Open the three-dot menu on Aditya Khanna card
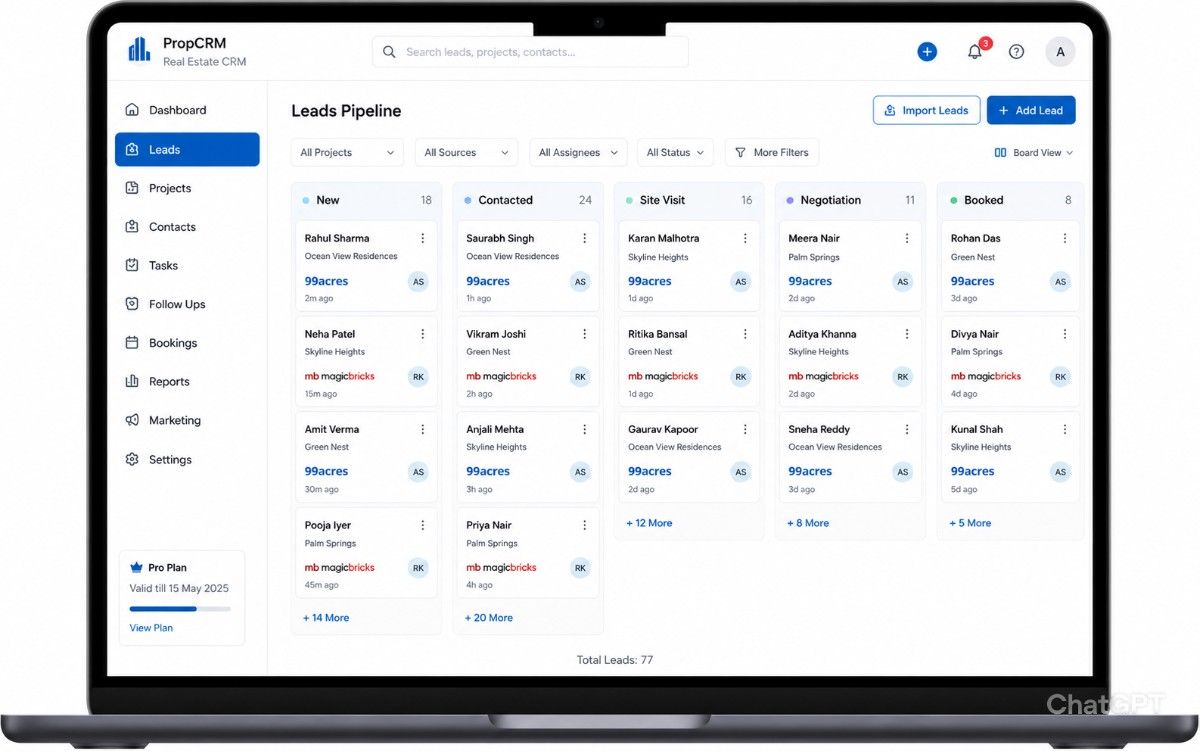The image size is (1200, 751). [907, 334]
